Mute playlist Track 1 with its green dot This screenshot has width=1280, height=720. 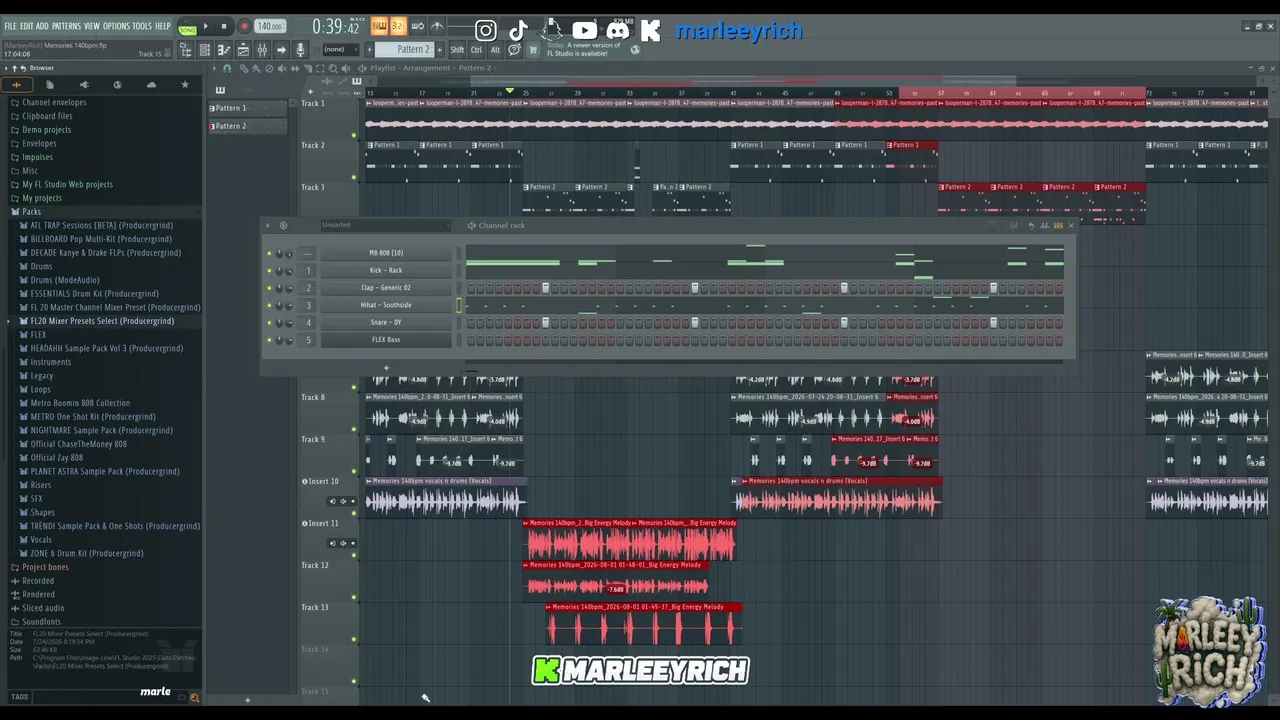click(353, 135)
